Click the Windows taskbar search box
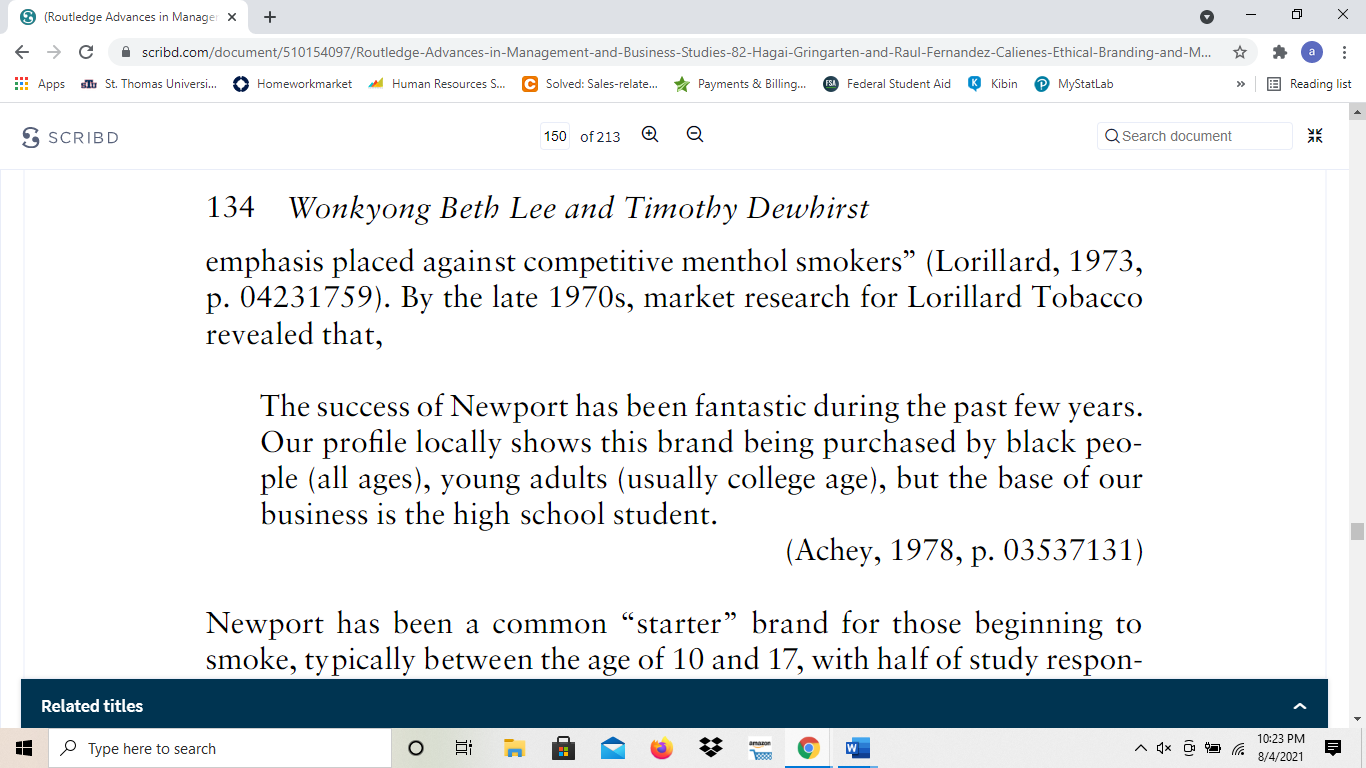 coord(220,748)
